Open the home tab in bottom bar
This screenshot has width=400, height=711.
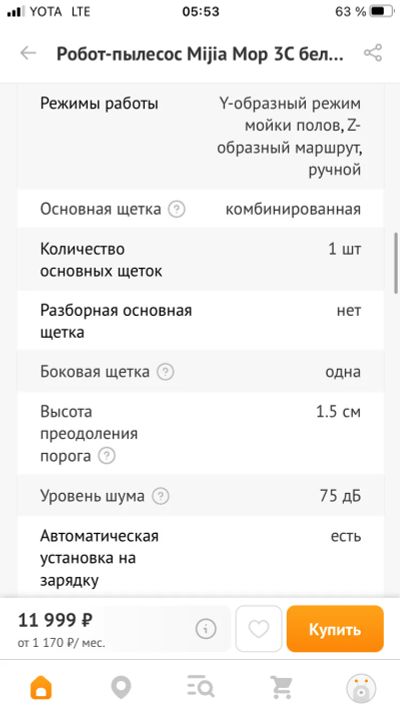click(x=41, y=687)
